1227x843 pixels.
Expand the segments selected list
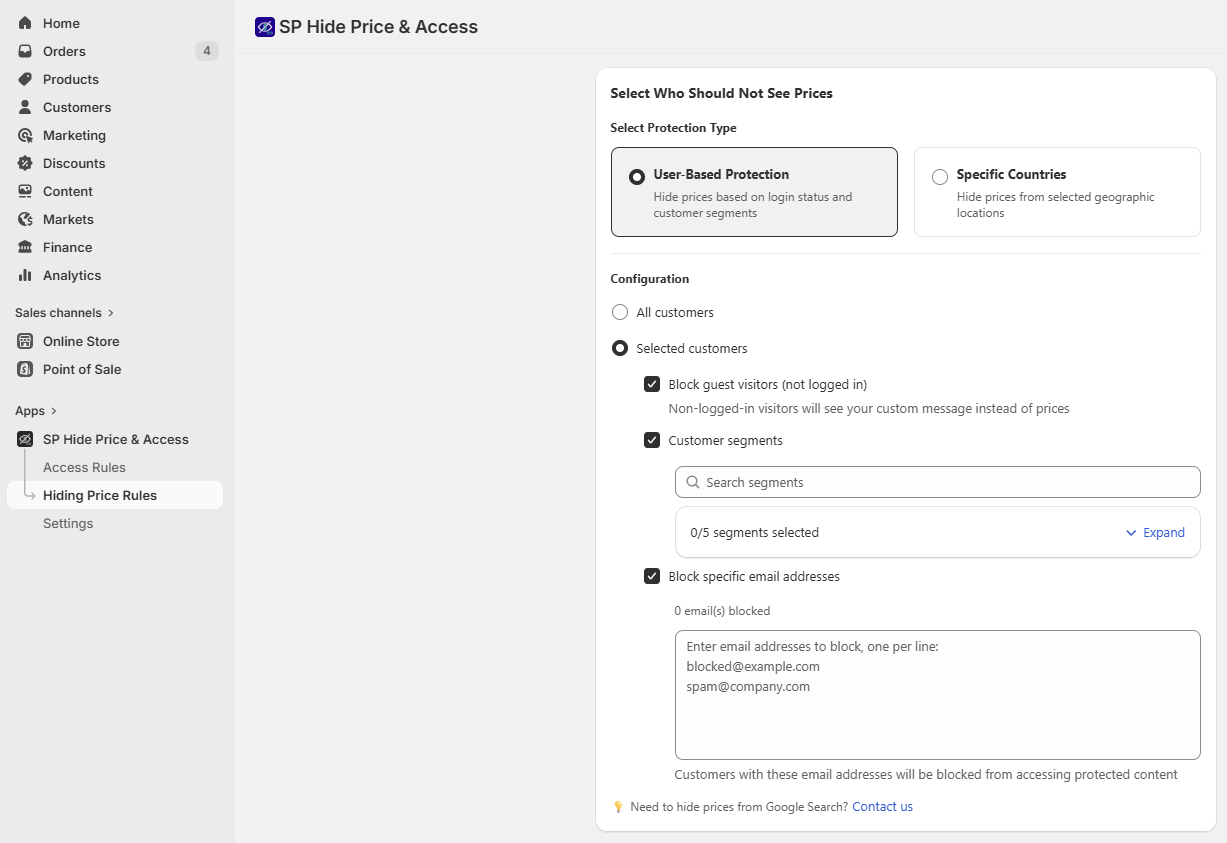[x=1155, y=532]
